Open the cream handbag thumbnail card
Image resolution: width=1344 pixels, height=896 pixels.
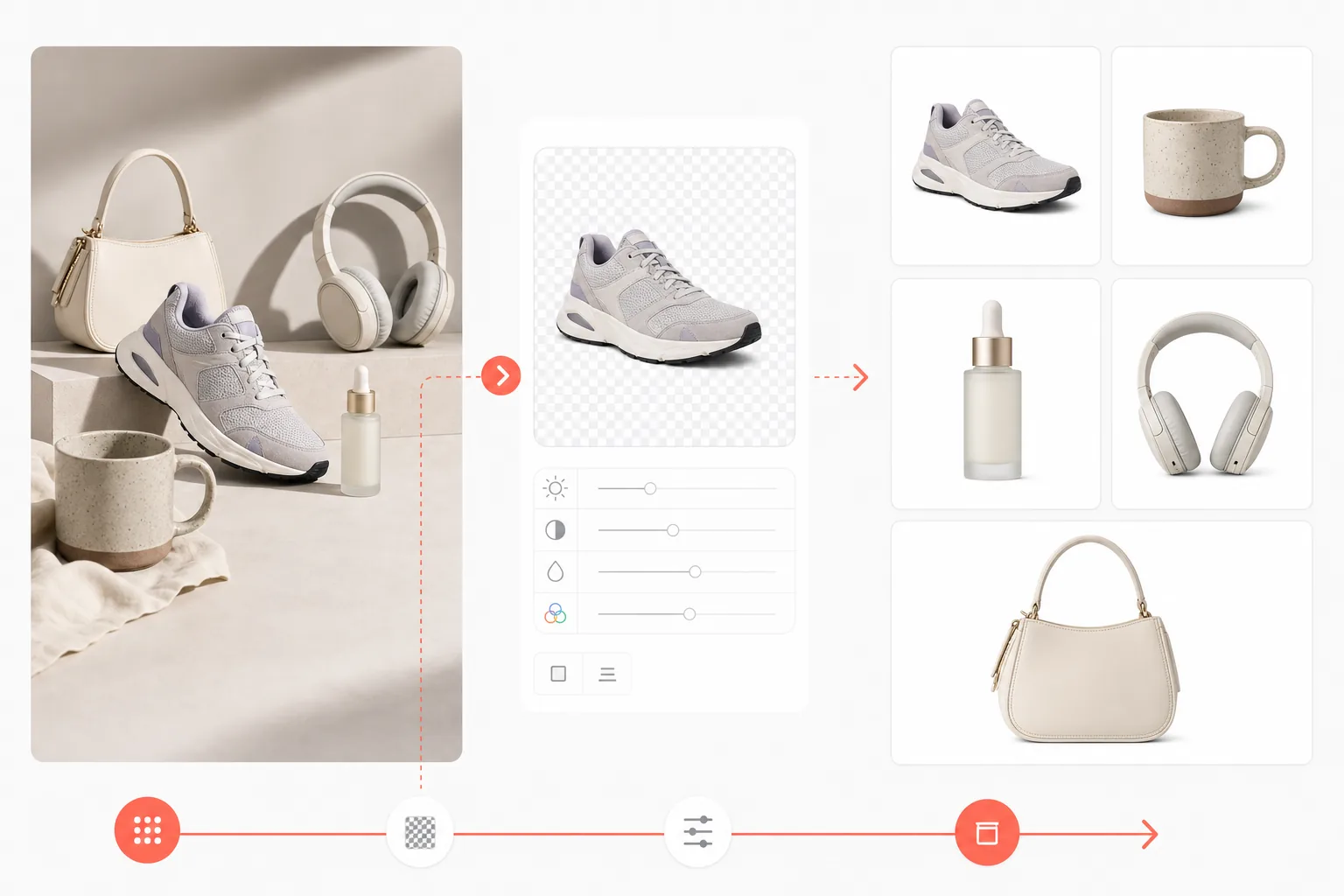click(1102, 643)
